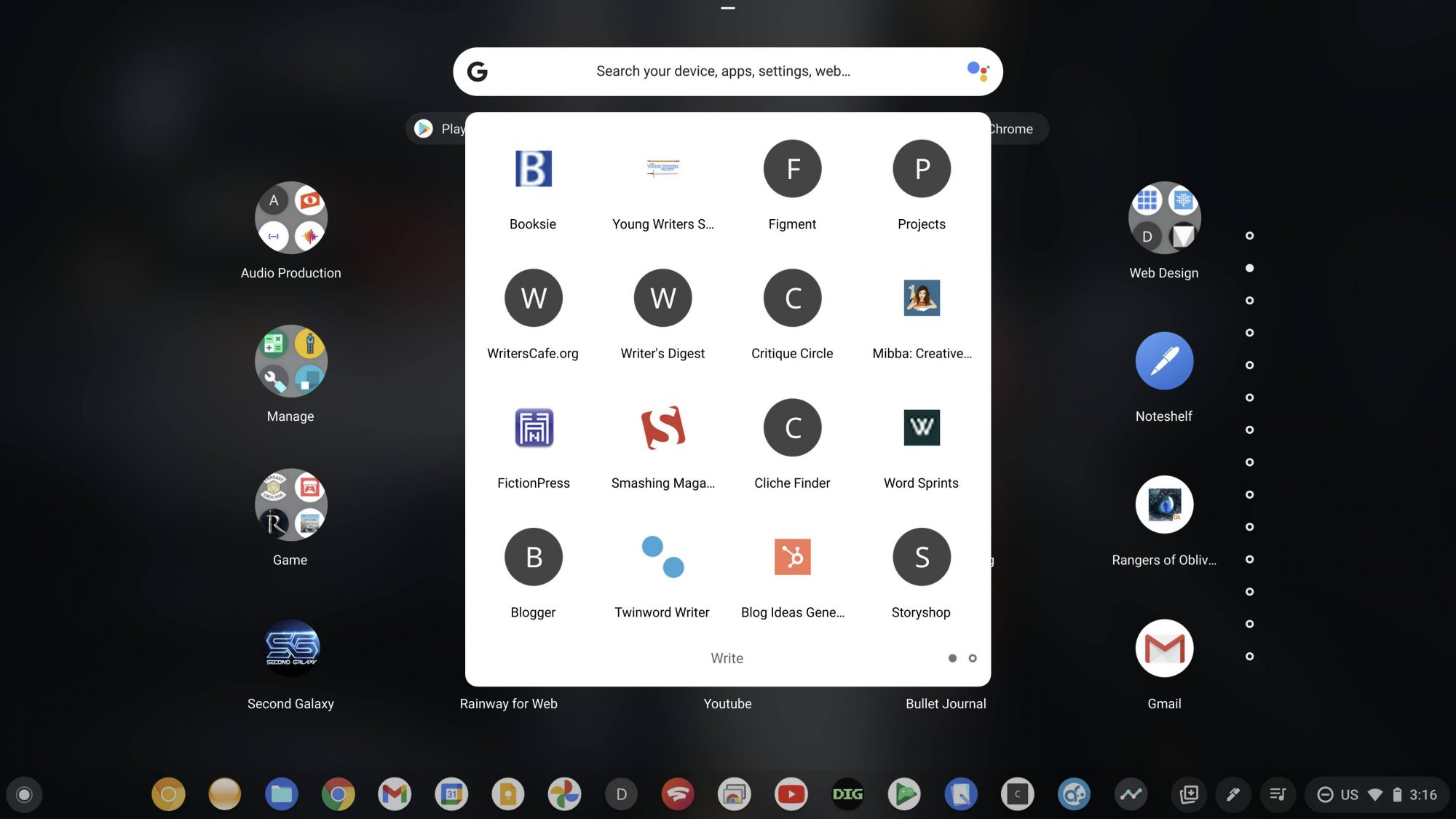Open the Manage folder

click(290, 361)
